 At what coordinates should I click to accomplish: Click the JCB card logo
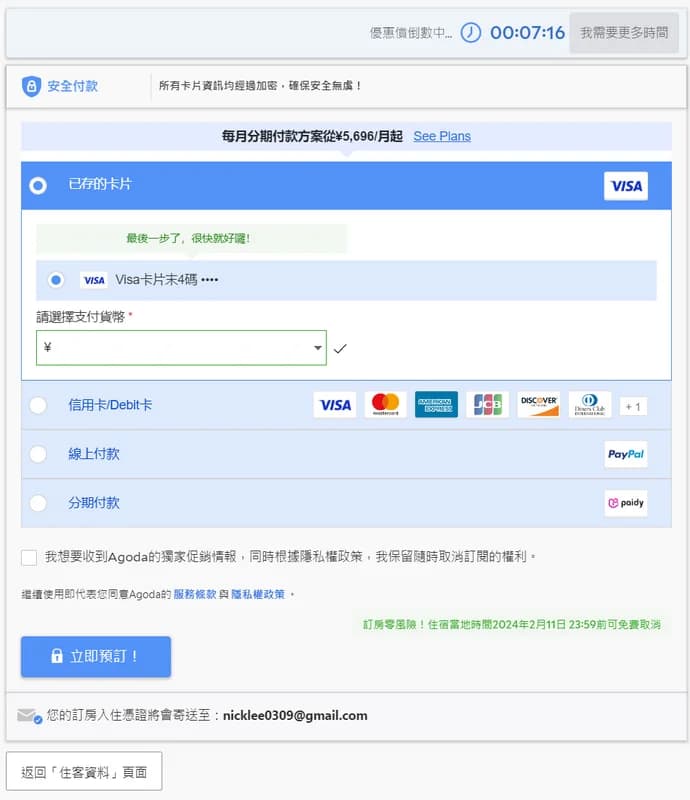487,405
